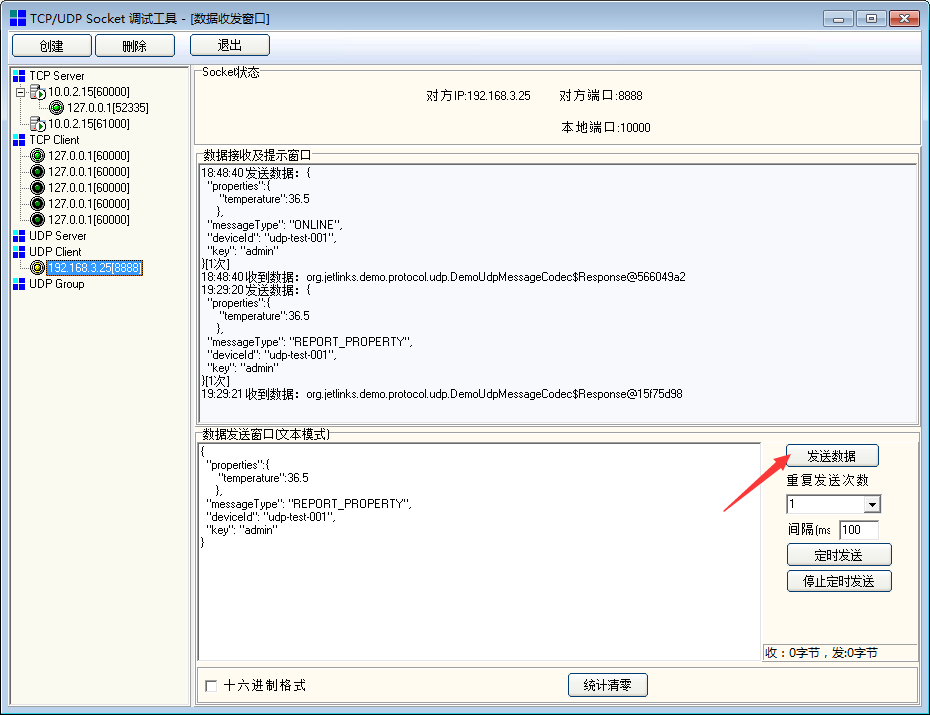Screen dimensions: 930x715
Task: Click the 间隔 interval input field
Action: 858,530
